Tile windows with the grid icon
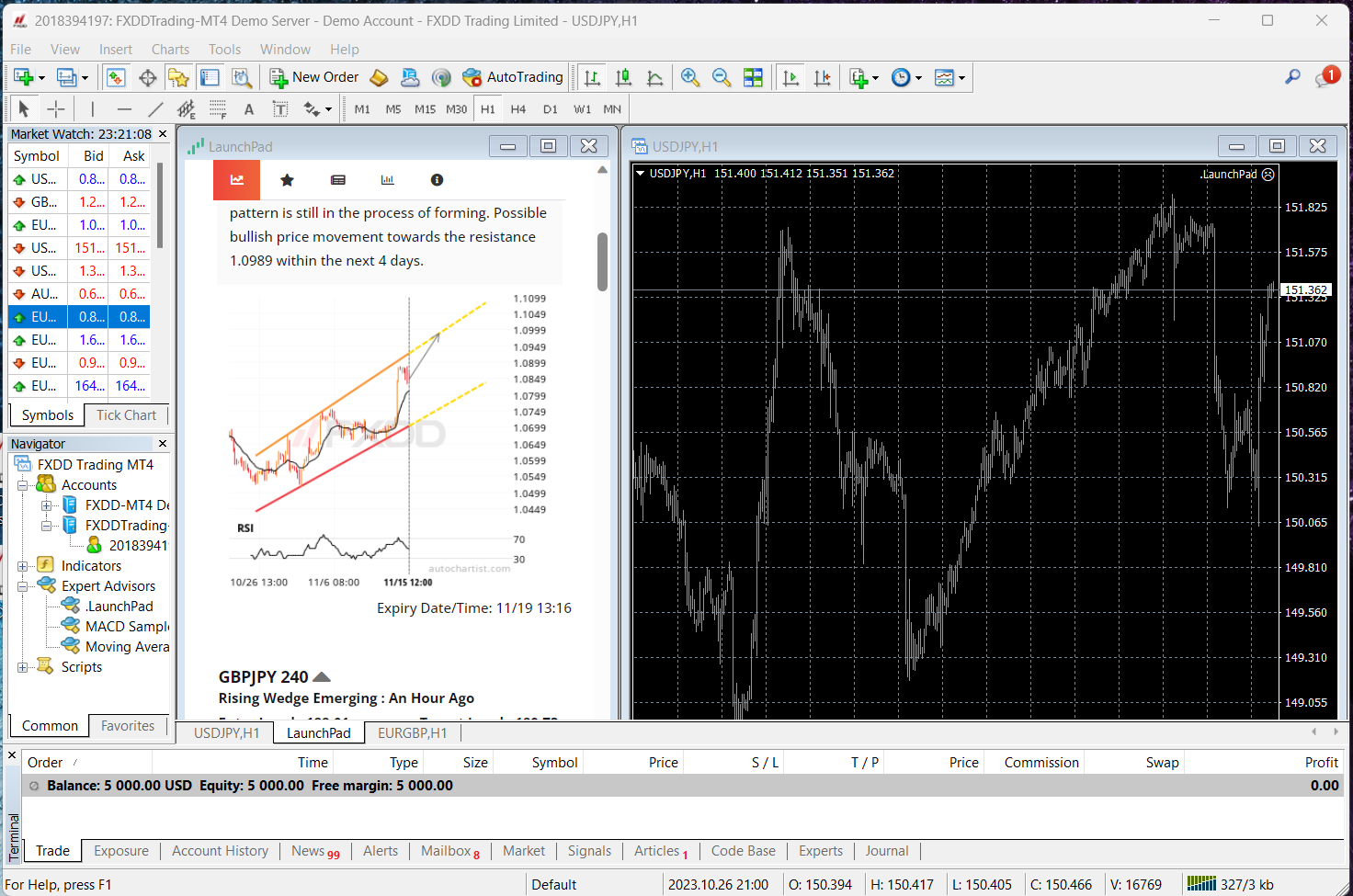This screenshot has height=896, width=1353. point(753,78)
